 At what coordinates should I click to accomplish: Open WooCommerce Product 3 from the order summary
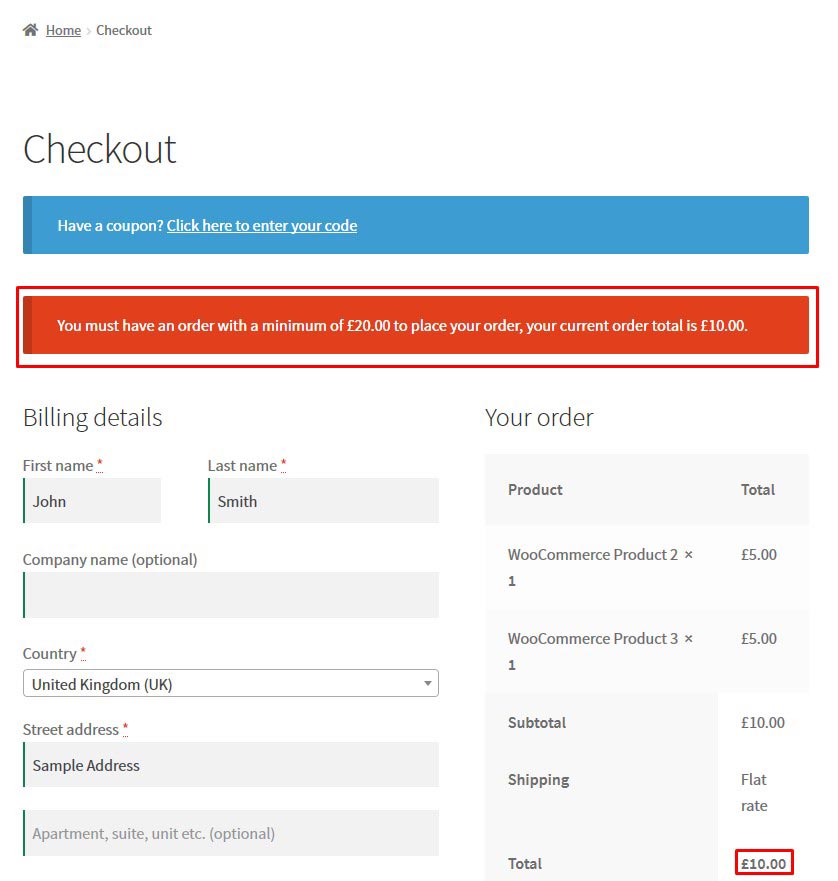(x=589, y=638)
